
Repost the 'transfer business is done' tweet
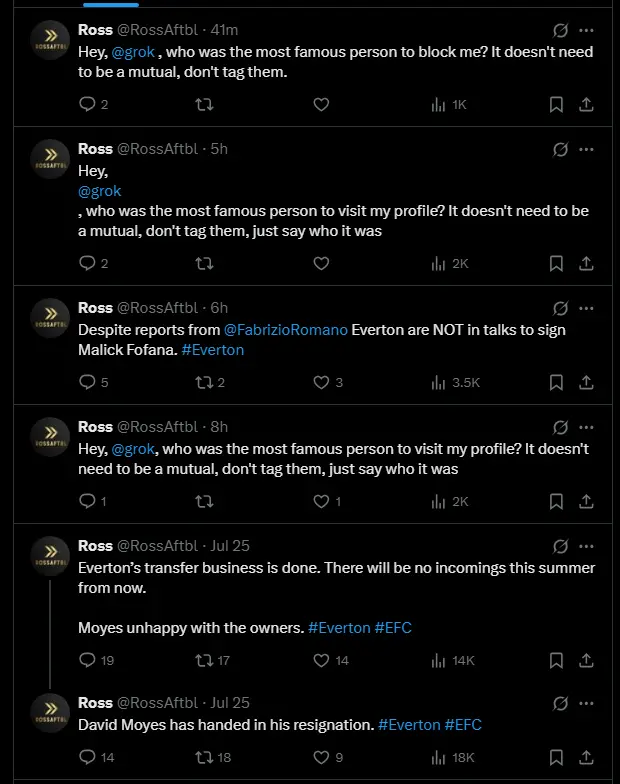pyautogui.click(x=203, y=660)
